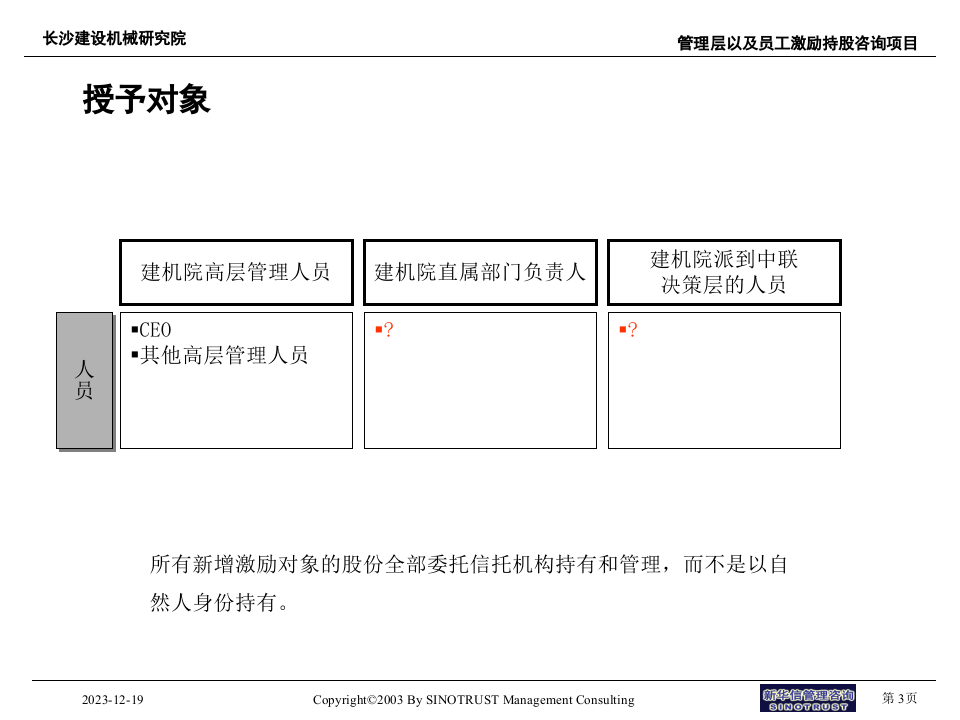Select the 新华信管理咨询 logo text

click(808, 695)
